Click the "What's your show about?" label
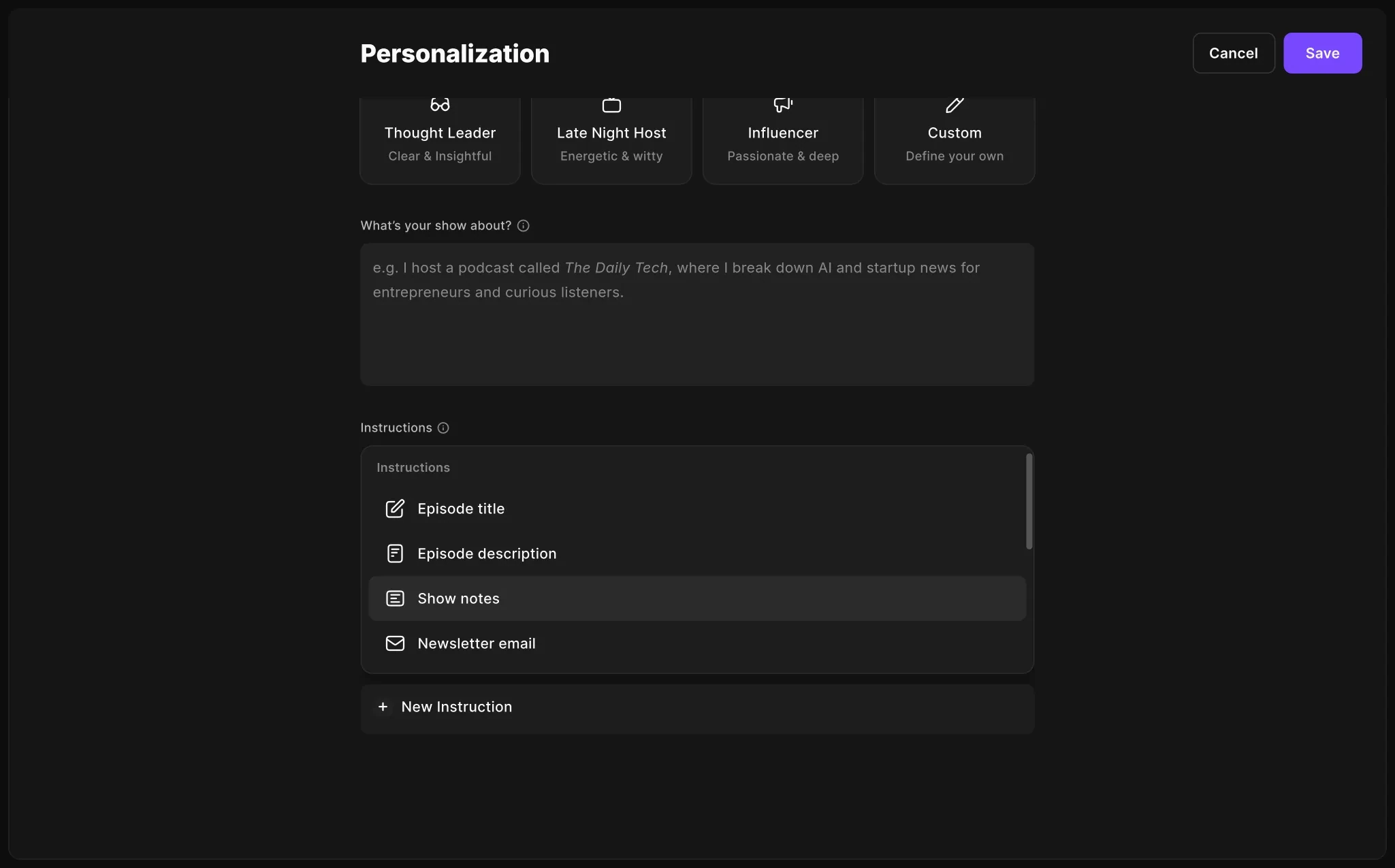Screen dimensions: 1395x868 436,225
